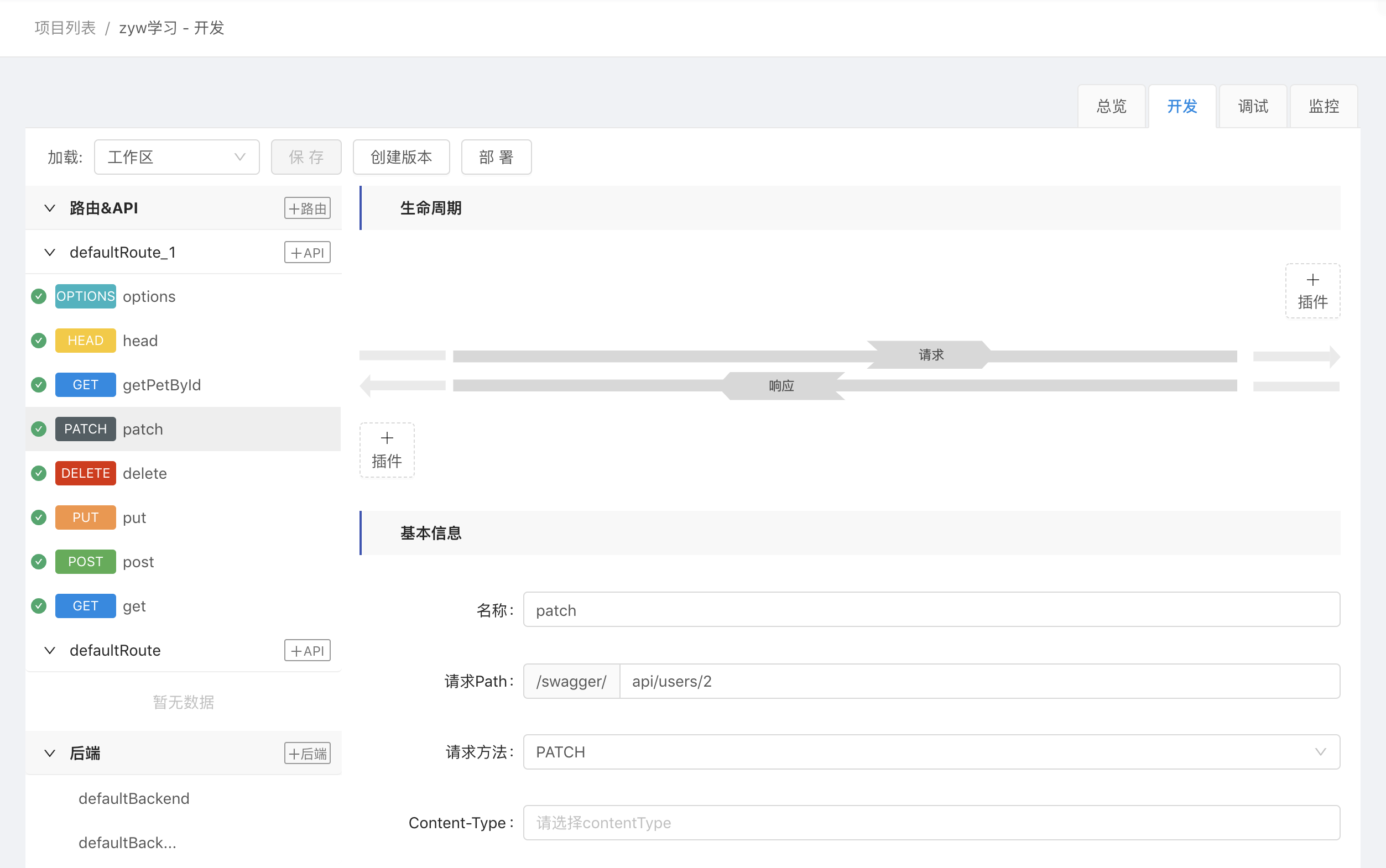1386x868 pixels.
Task: Switch to the 监控 tab
Action: pos(1323,106)
